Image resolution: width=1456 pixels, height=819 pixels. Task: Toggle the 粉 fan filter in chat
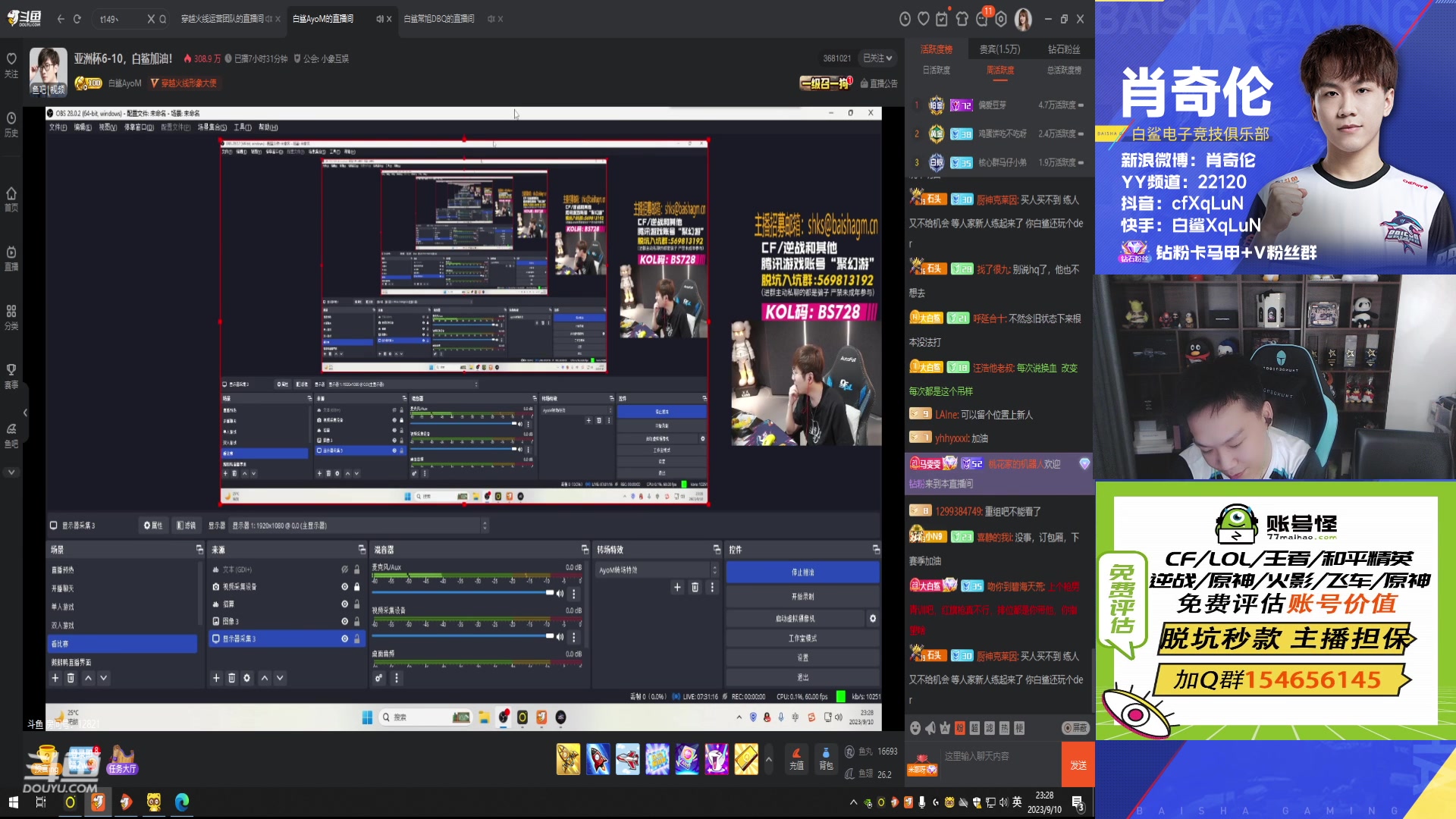[x=959, y=728]
